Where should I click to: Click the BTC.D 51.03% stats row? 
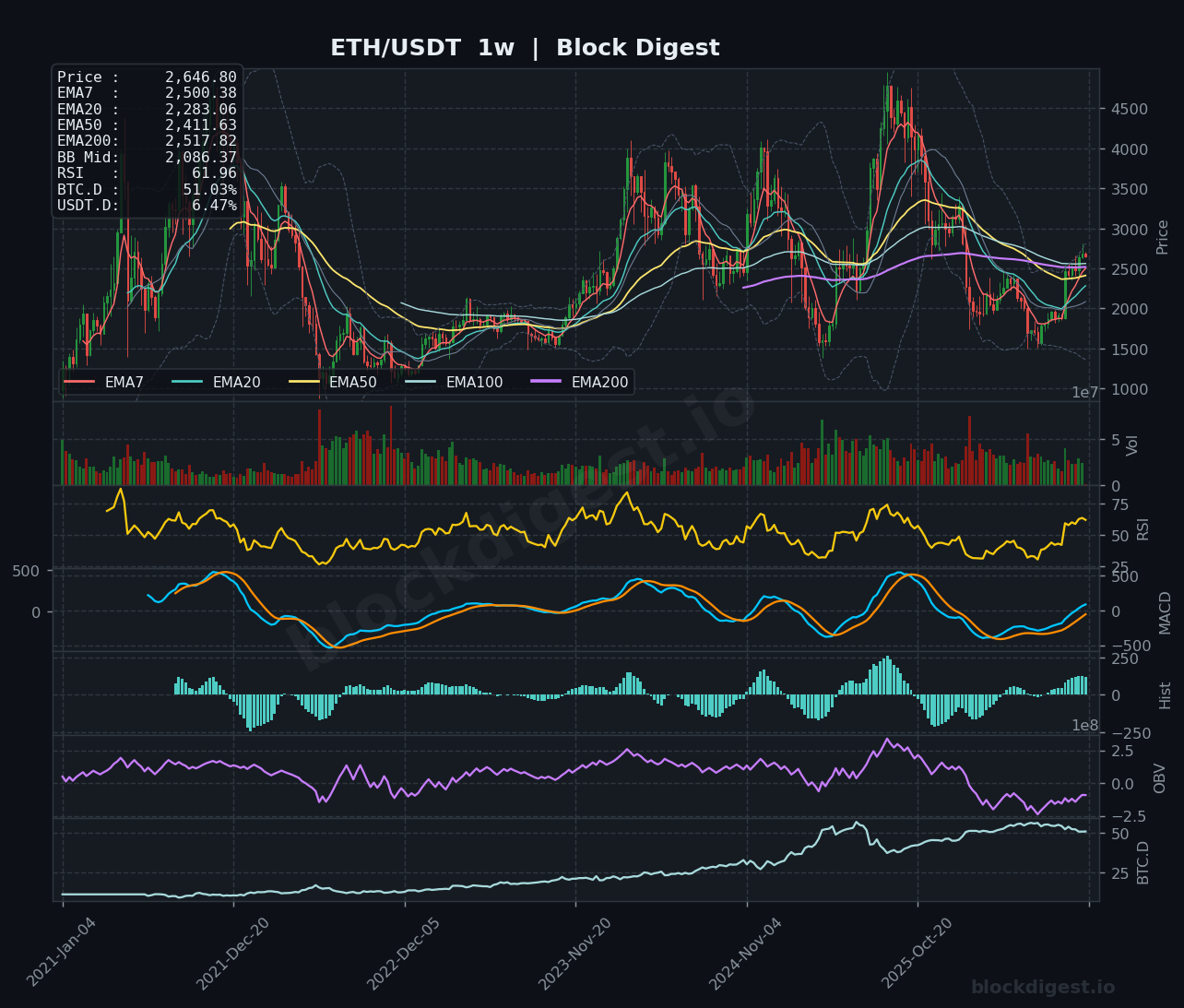[x=147, y=189]
